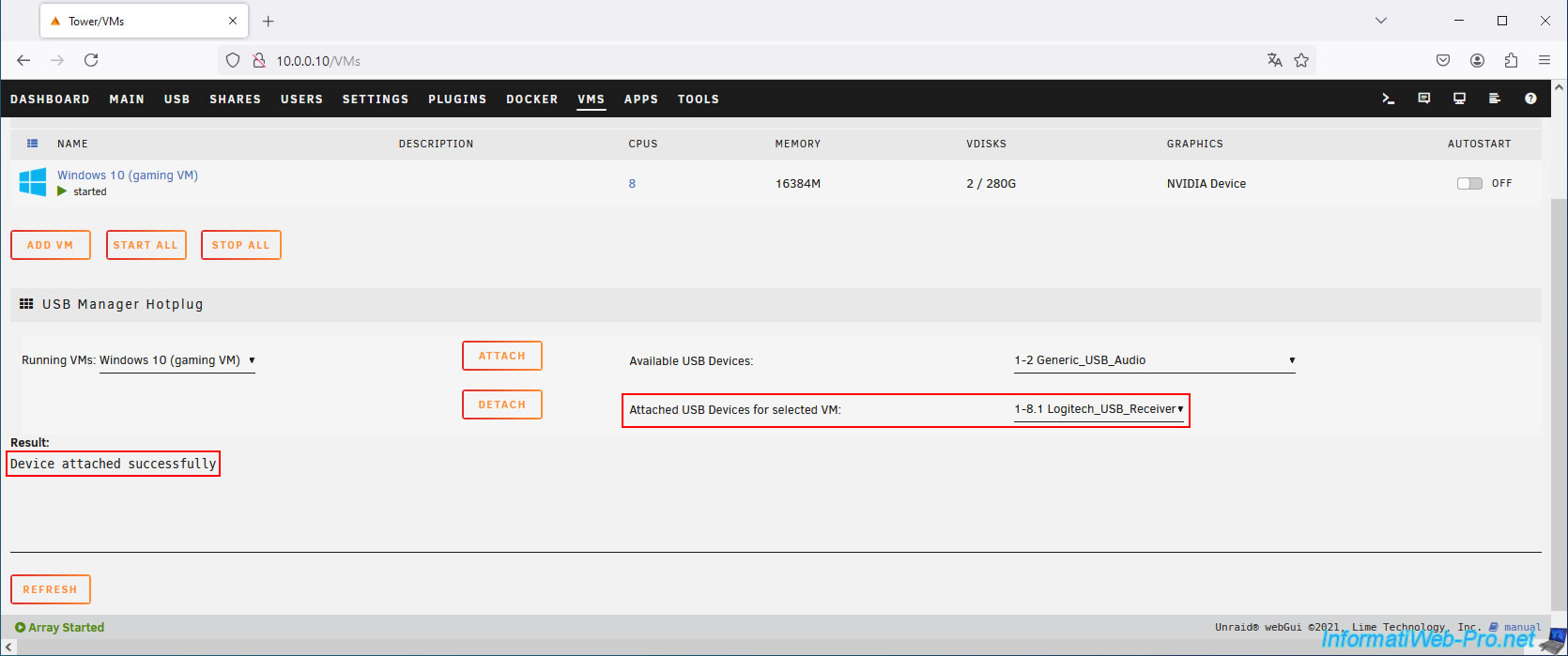
Task: Toggle the VM autostart switch
Action: (1469, 183)
